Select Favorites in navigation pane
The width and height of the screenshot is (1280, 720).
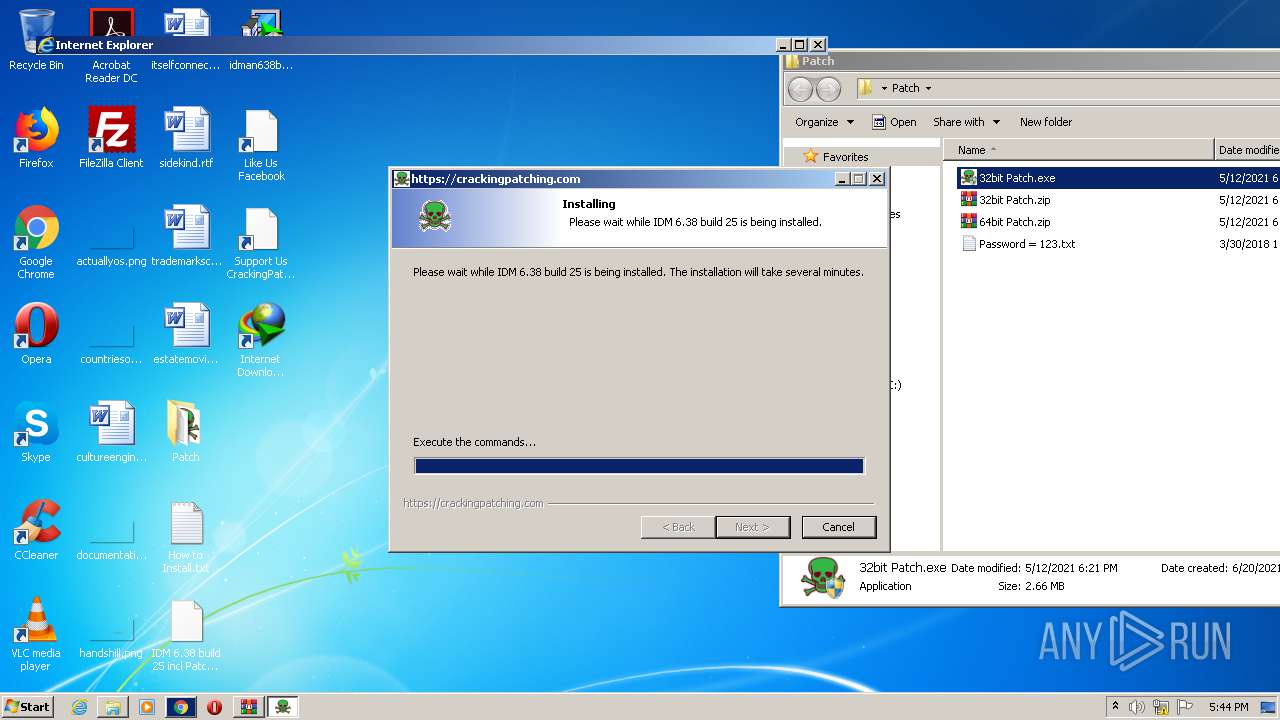click(845, 157)
